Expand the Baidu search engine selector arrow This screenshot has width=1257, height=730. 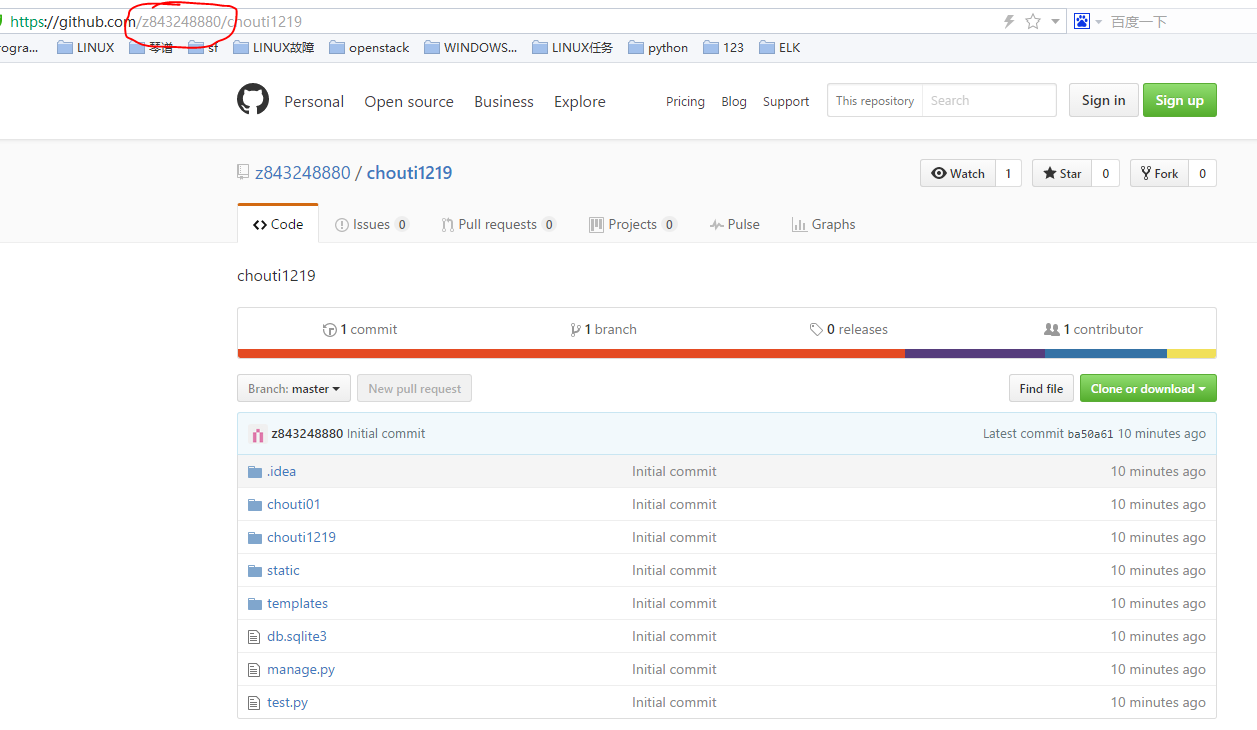click(1098, 21)
